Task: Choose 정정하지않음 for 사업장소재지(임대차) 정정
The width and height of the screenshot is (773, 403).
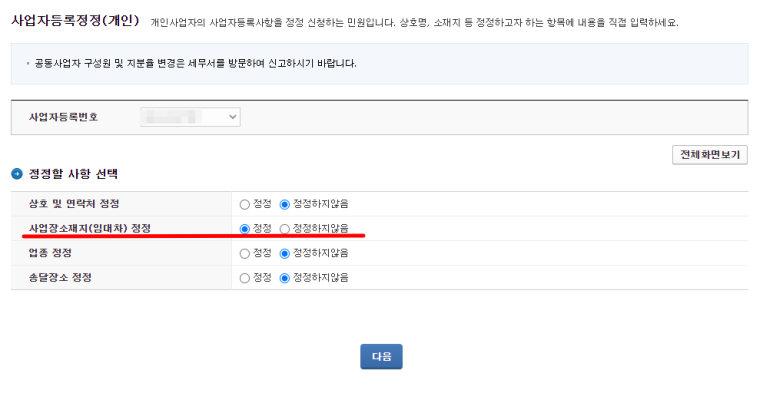Action: click(285, 229)
